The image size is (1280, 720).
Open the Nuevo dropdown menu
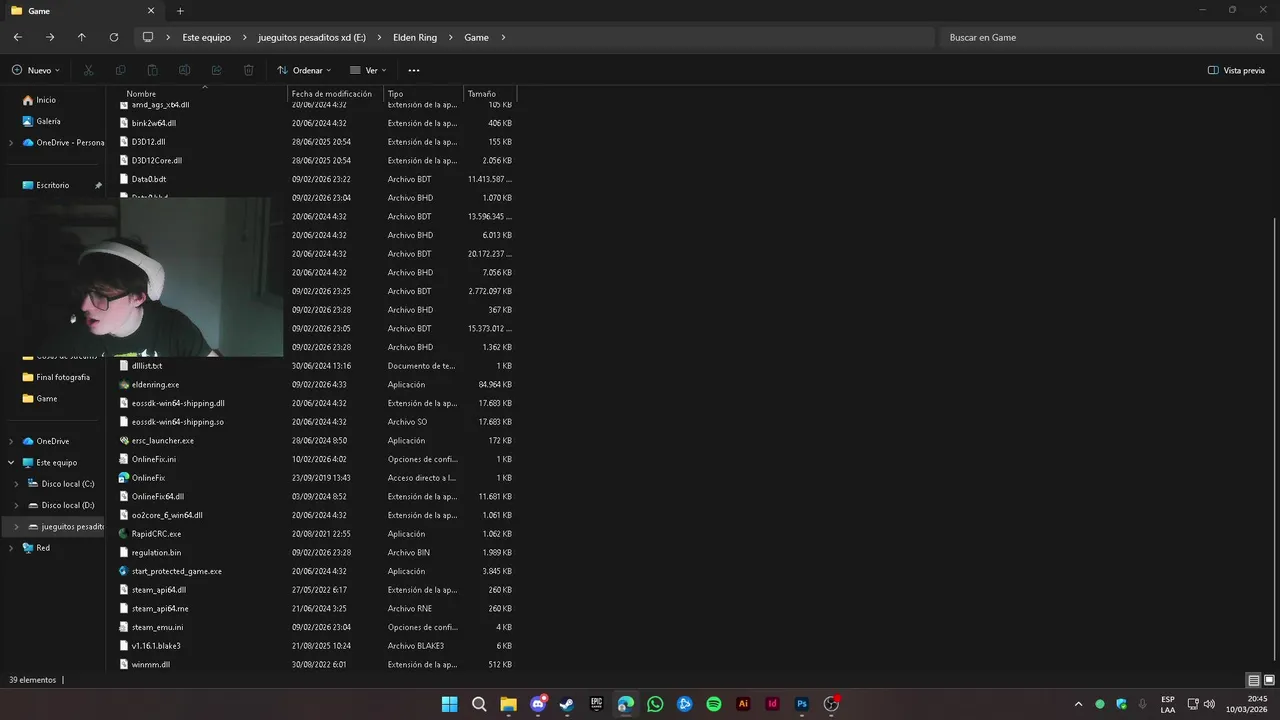[36, 70]
